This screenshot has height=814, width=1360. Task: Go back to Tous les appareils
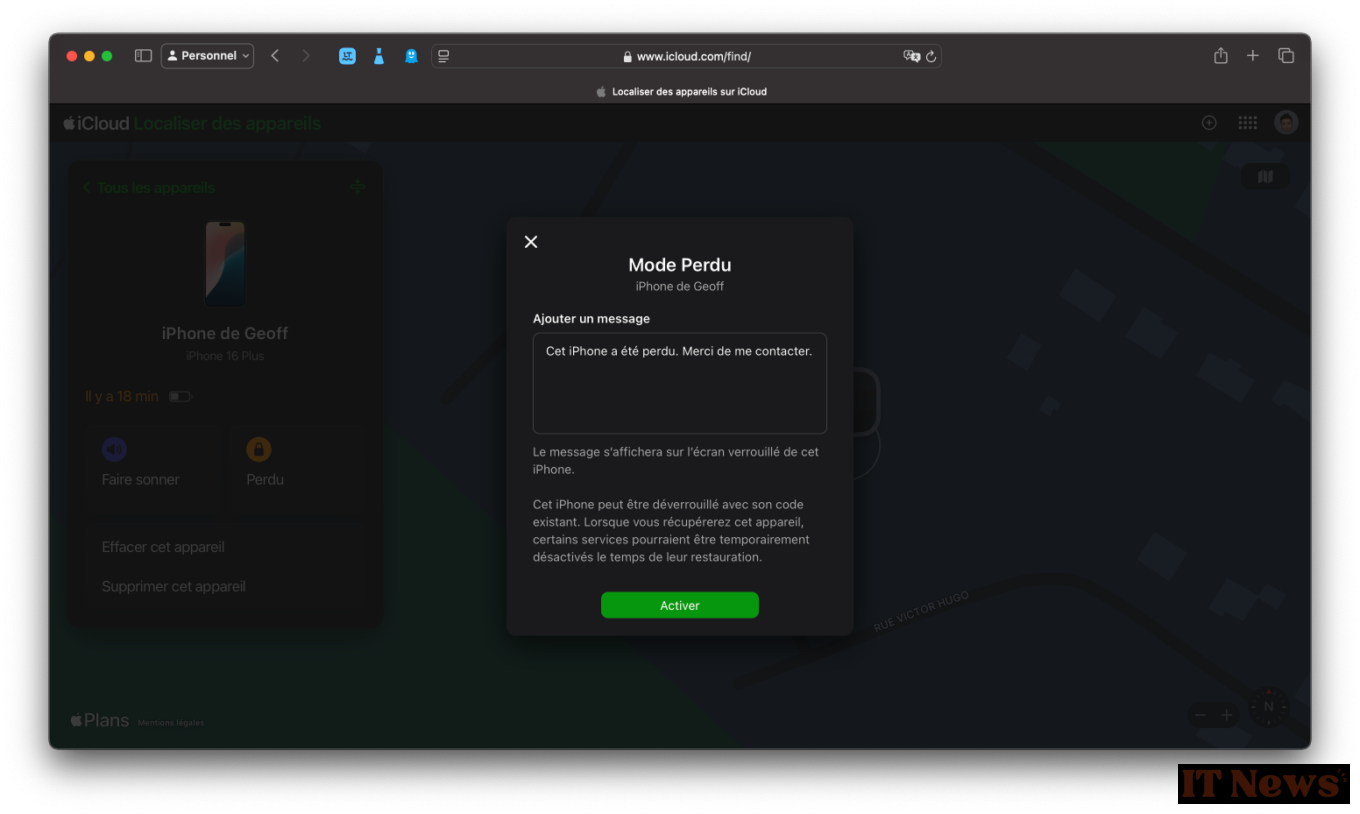[x=149, y=187]
